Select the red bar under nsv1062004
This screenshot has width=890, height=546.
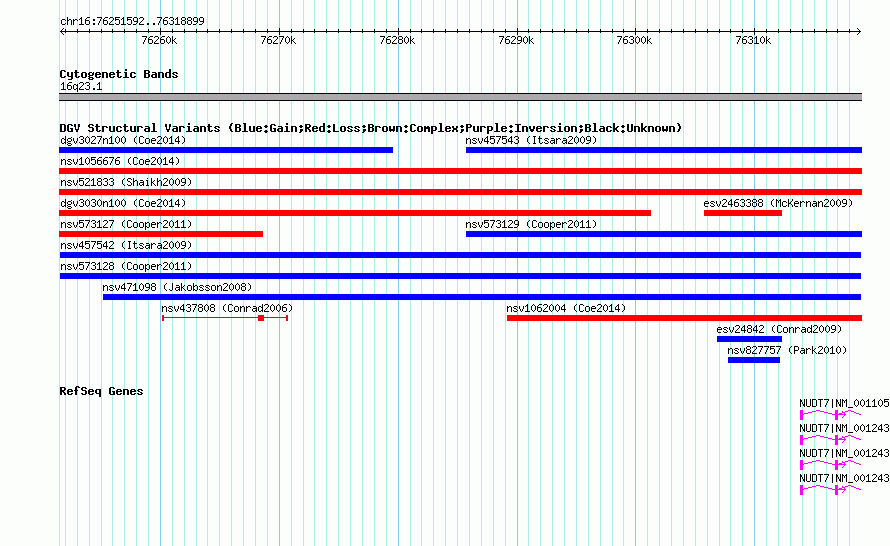tap(685, 318)
